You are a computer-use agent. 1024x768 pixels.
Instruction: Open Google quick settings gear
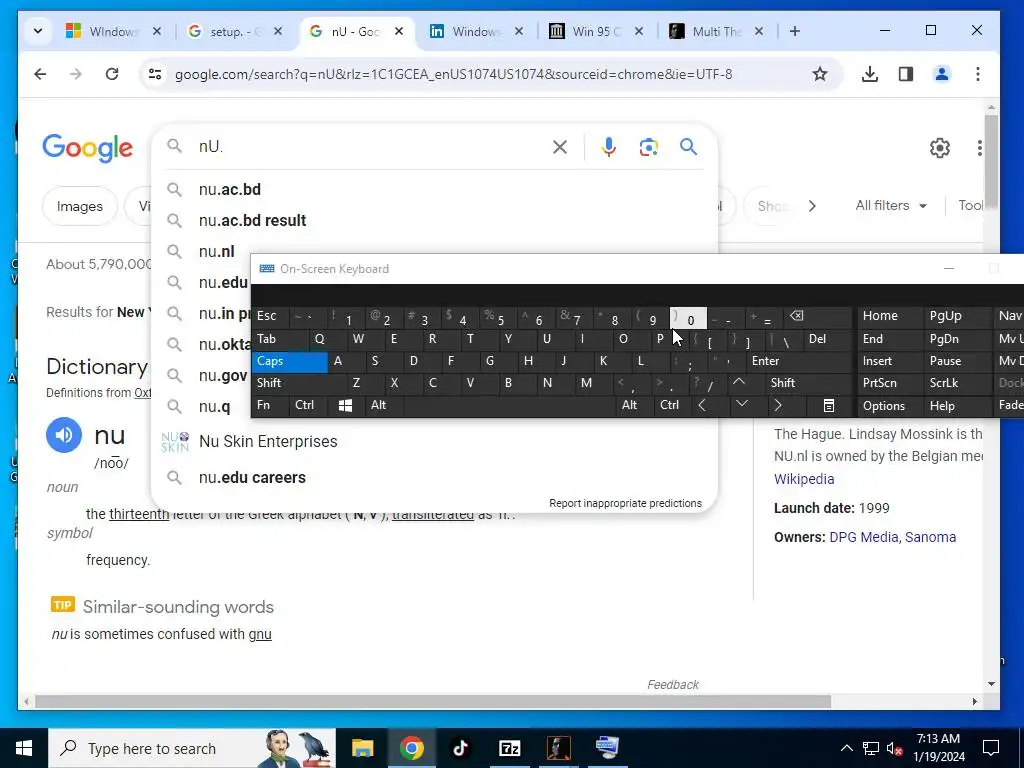(x=940, y=148)
